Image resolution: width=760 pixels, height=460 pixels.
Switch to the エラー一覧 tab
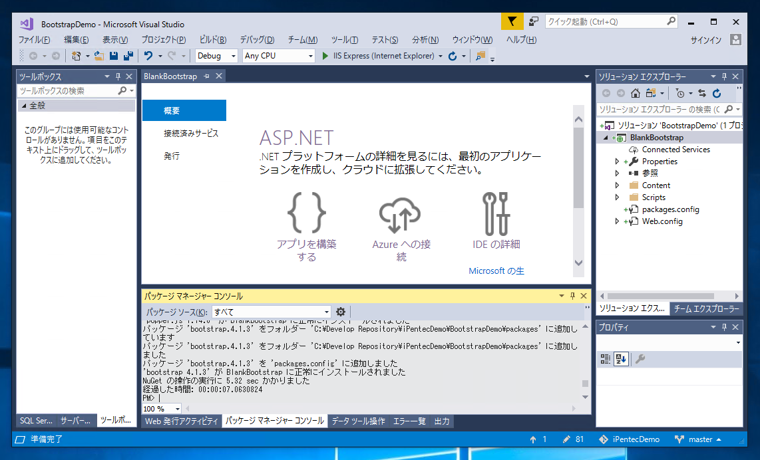tap(409, 421)
